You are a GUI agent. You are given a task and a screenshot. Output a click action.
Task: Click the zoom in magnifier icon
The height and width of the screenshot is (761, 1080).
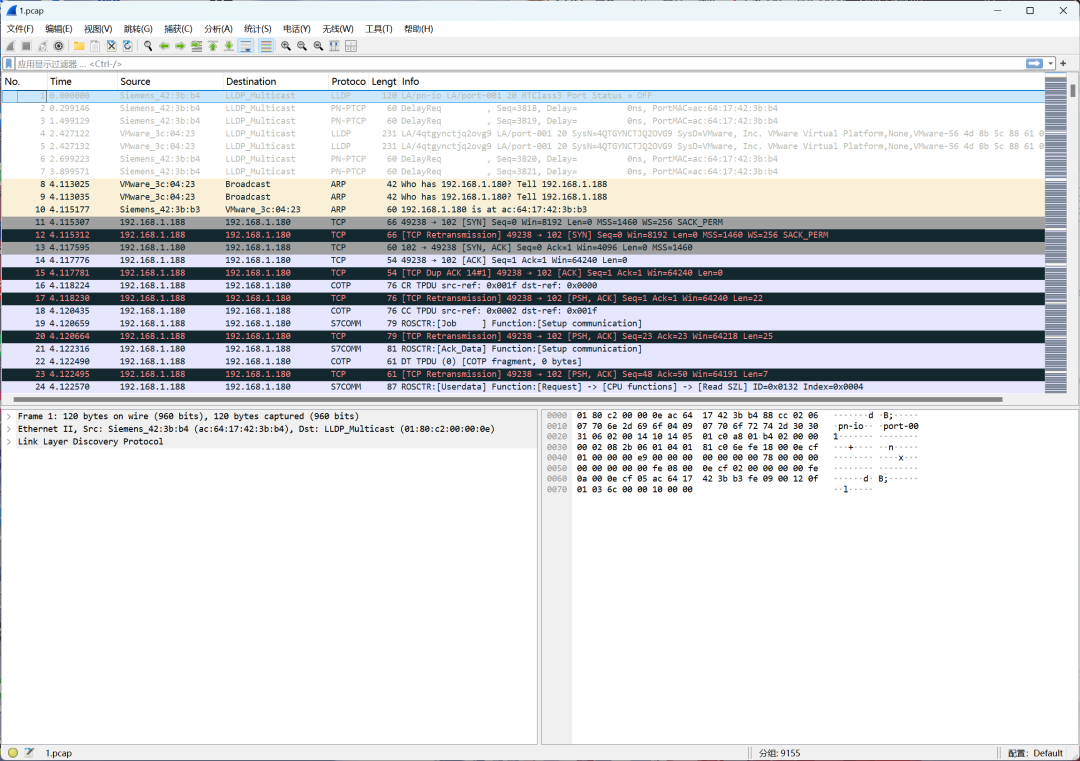coord(286,46)
